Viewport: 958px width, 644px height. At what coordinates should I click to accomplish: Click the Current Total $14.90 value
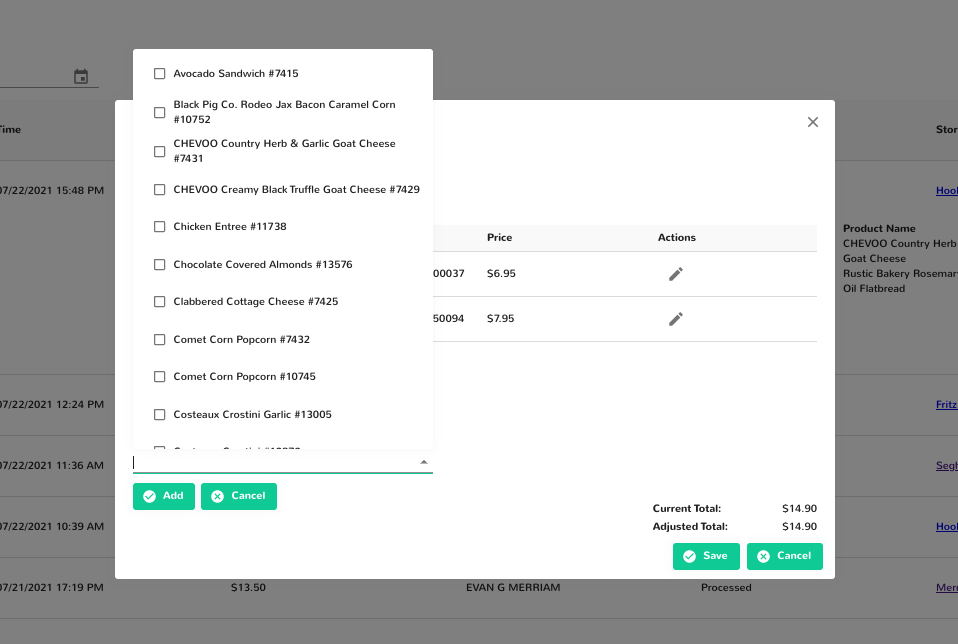799,508
